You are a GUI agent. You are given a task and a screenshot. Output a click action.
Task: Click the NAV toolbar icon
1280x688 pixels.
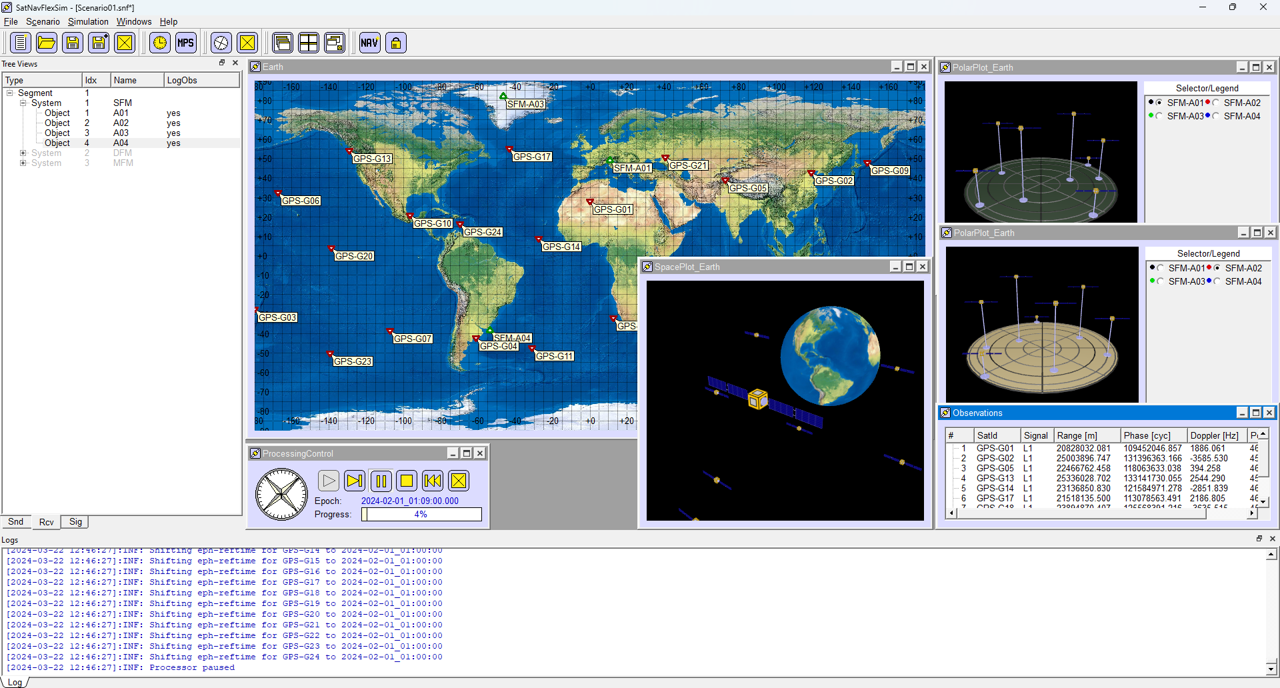point(369,42)
